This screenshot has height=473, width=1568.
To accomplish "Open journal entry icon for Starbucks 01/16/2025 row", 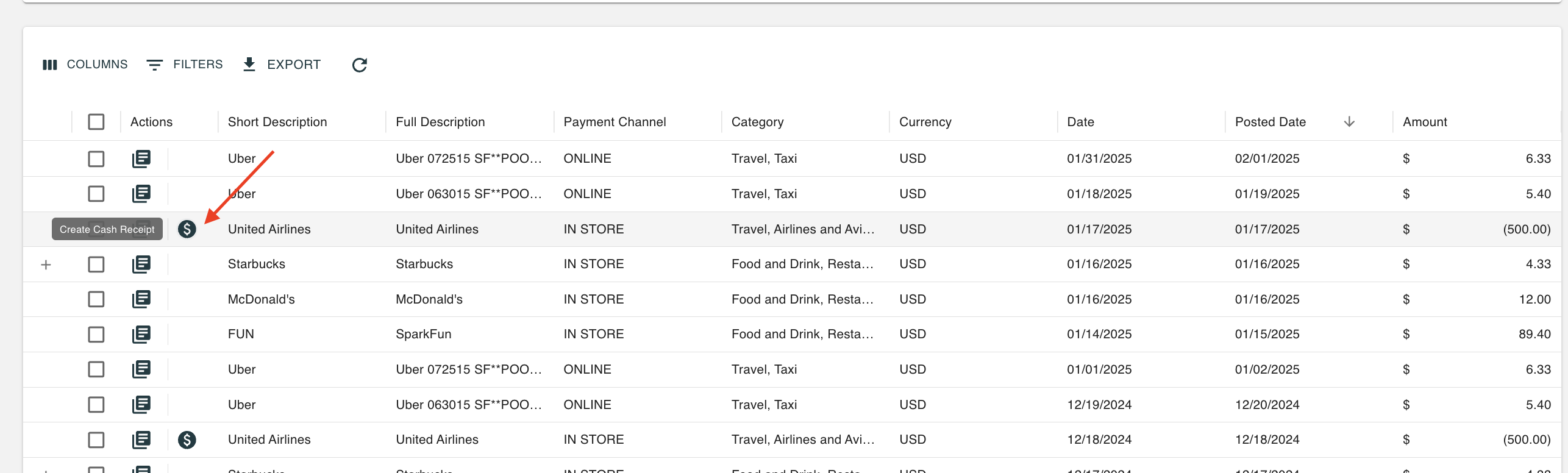I will (141, 265).
